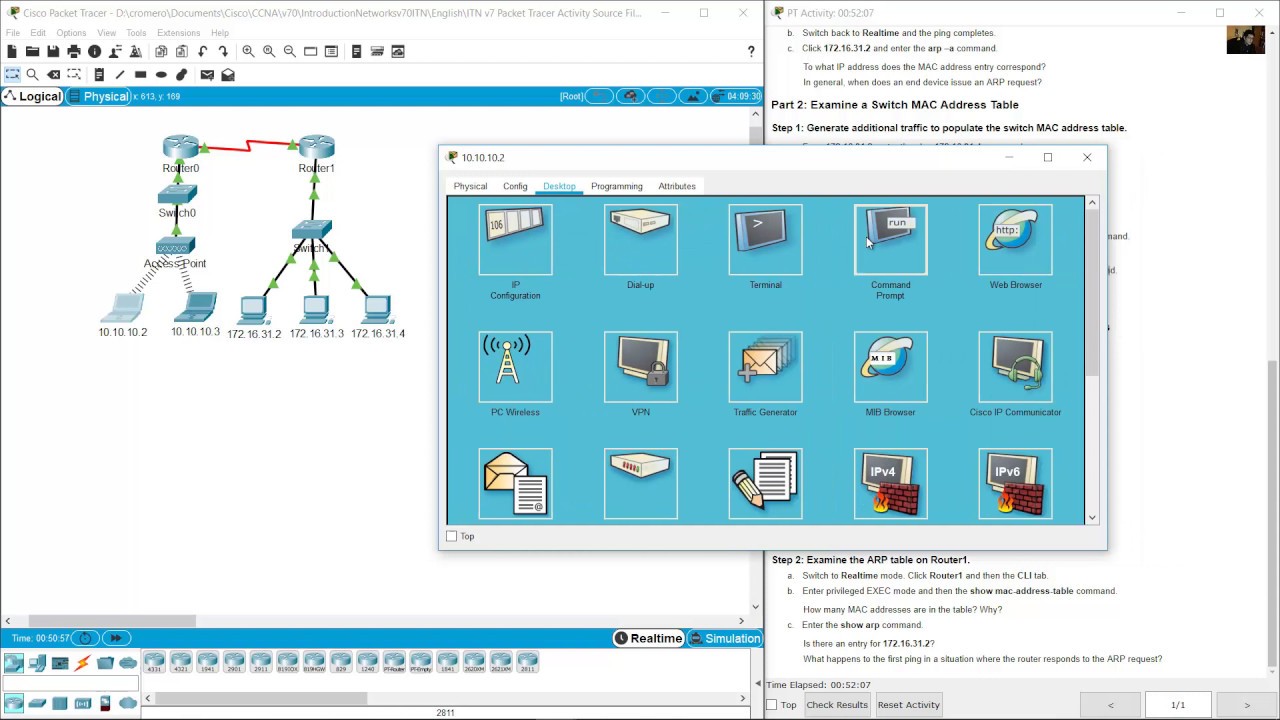Click the Undo arrow icon
This screenshot has width=1280, height=720.
pos(203,51)
